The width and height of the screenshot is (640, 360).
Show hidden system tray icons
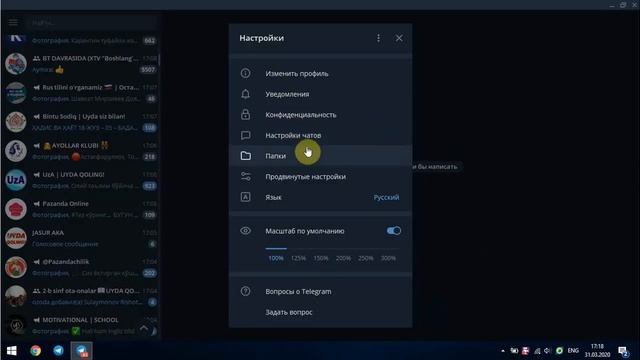(503, 351)
